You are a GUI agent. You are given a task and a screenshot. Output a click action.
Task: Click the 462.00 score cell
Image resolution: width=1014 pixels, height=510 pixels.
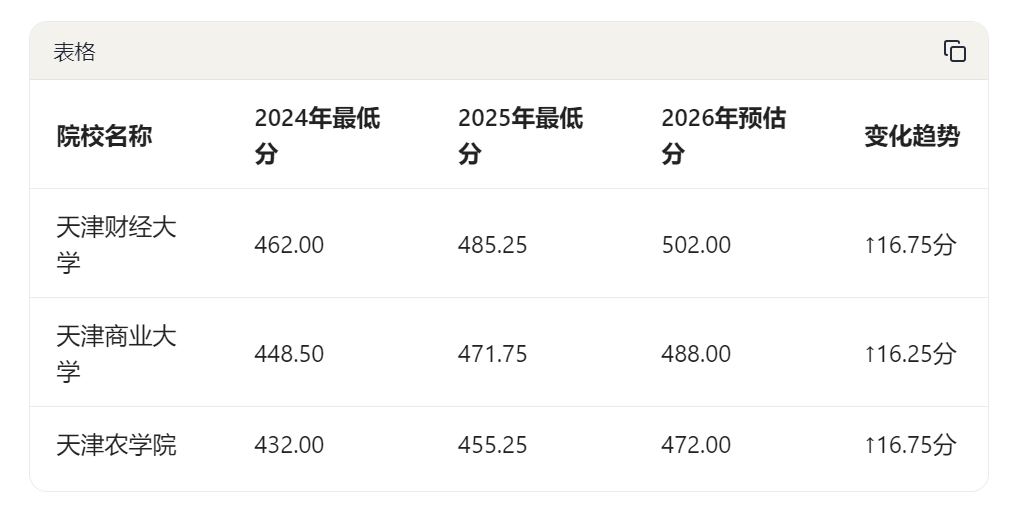point(289,245)
